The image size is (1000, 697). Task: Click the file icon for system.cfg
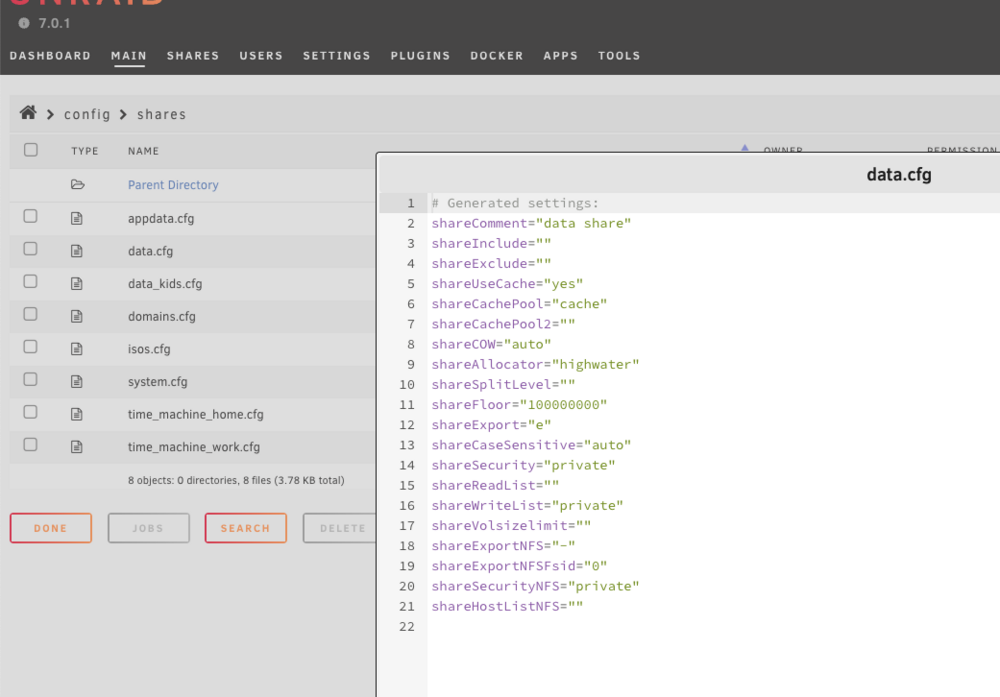[x=77, y=381]
